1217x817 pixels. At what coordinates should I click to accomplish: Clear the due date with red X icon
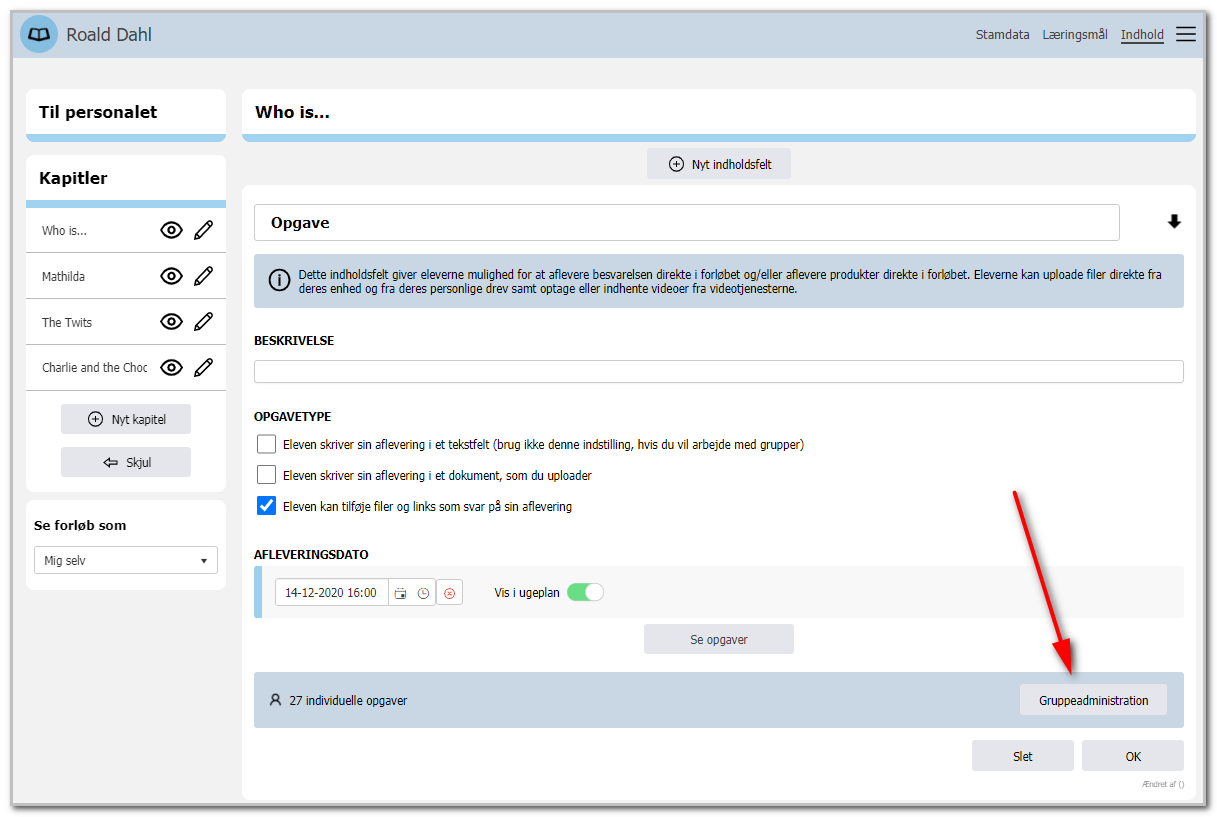click(x=449, y=593)
